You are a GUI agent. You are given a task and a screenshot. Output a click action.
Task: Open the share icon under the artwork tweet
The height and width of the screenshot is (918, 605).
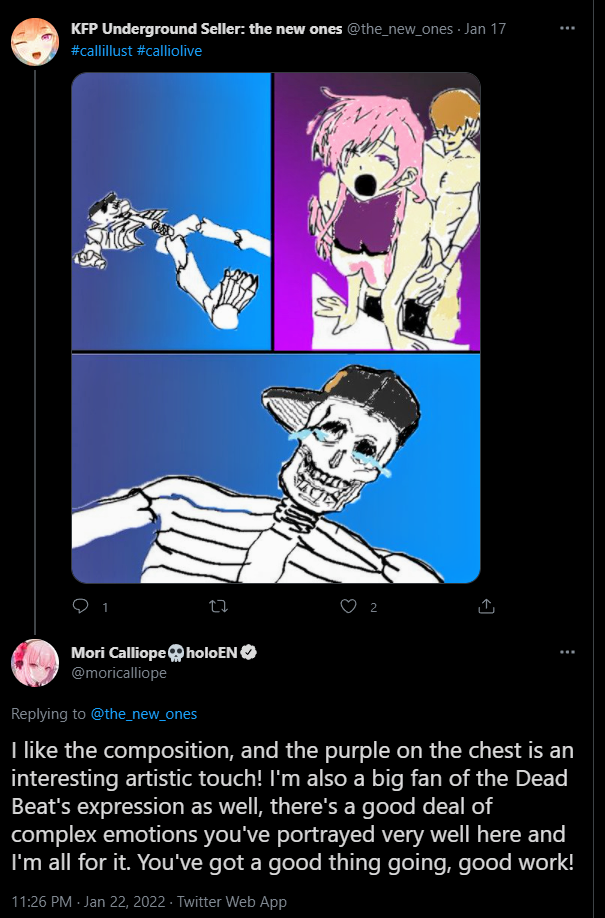487,606
